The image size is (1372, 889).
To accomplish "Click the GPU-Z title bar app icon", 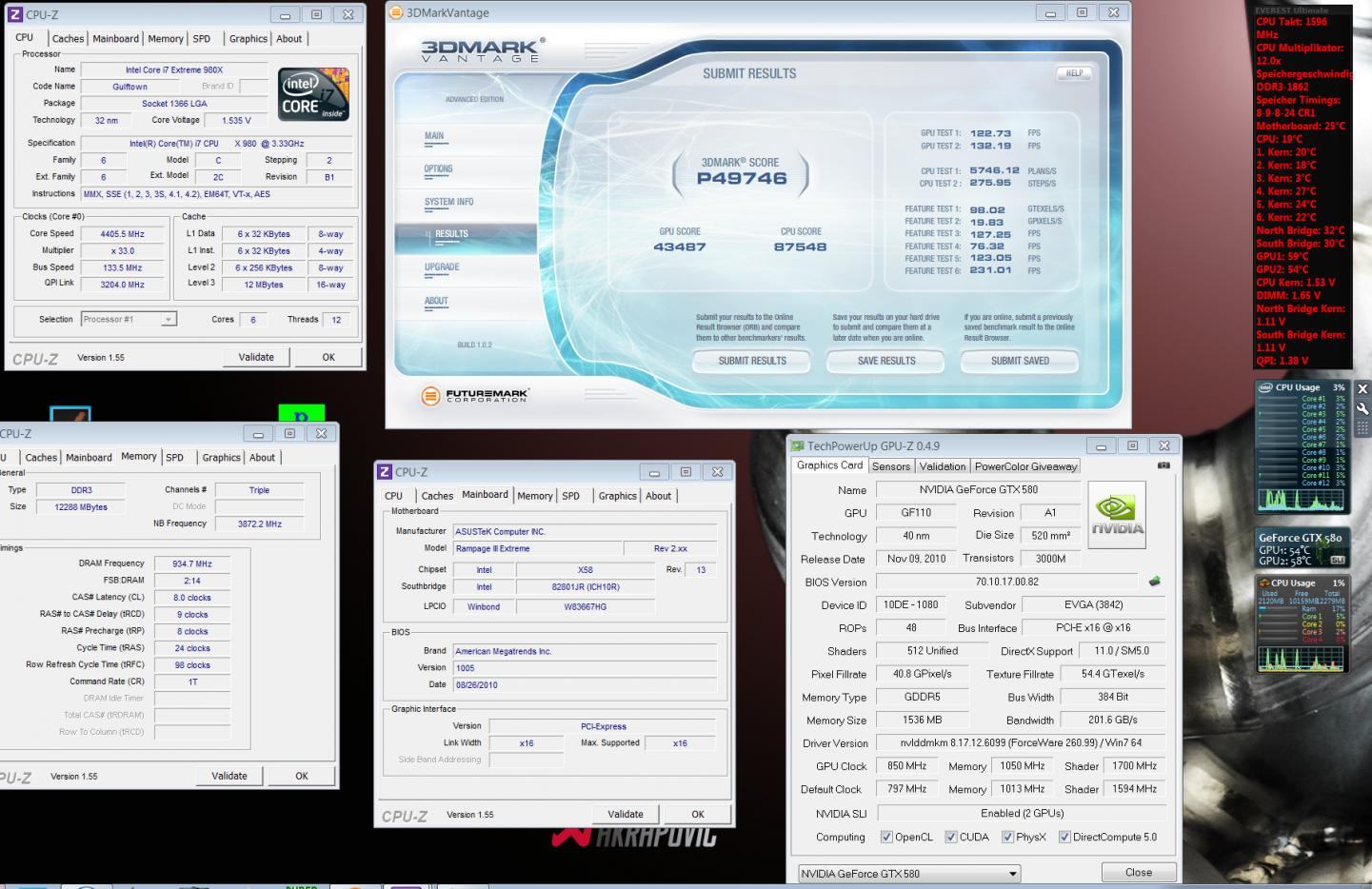I will pos(798,445).
